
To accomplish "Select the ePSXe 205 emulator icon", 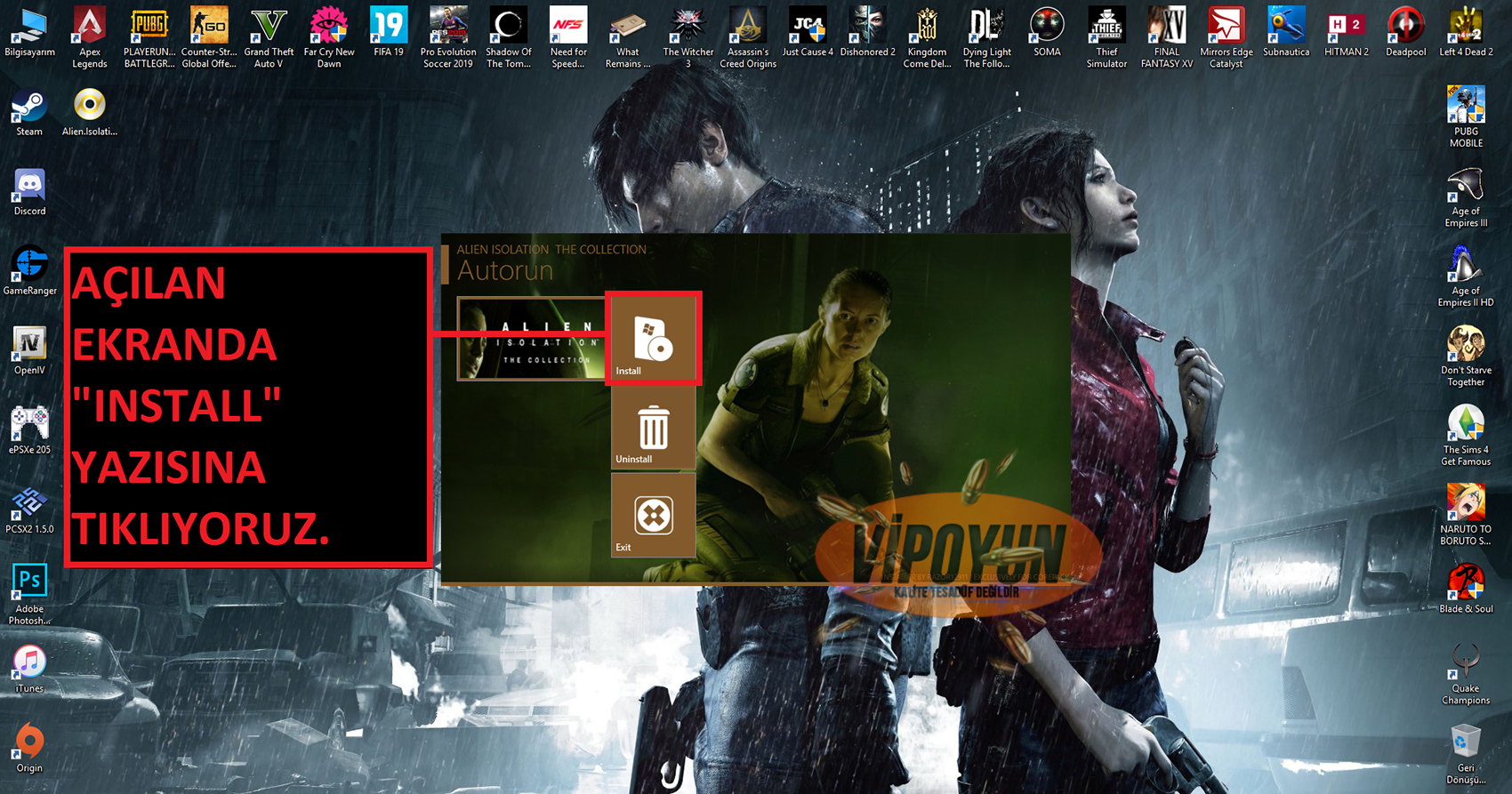I will [29, 430].
